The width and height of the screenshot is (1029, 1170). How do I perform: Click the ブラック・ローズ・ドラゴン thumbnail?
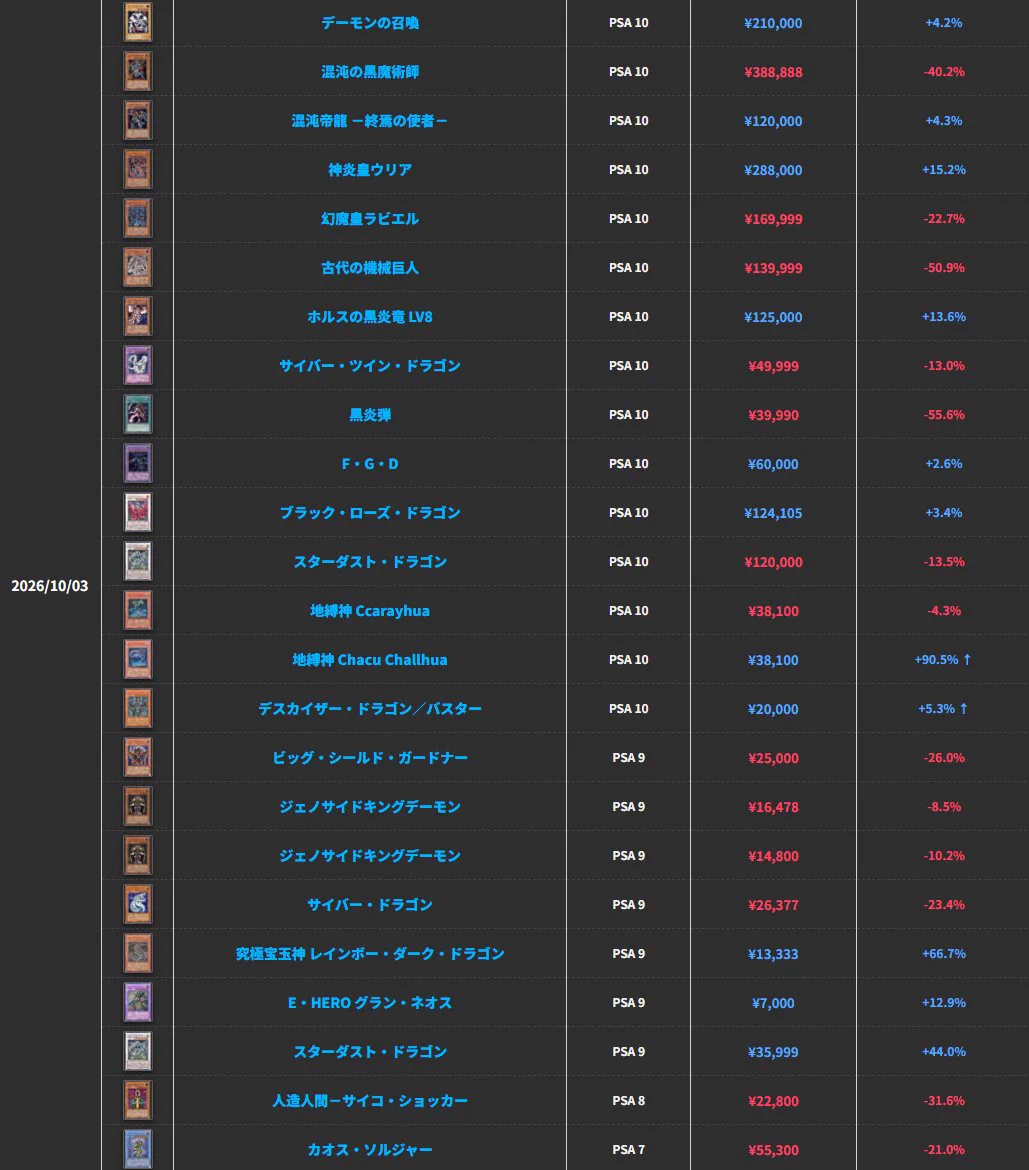pyautogui.click(x=137, y=513)
